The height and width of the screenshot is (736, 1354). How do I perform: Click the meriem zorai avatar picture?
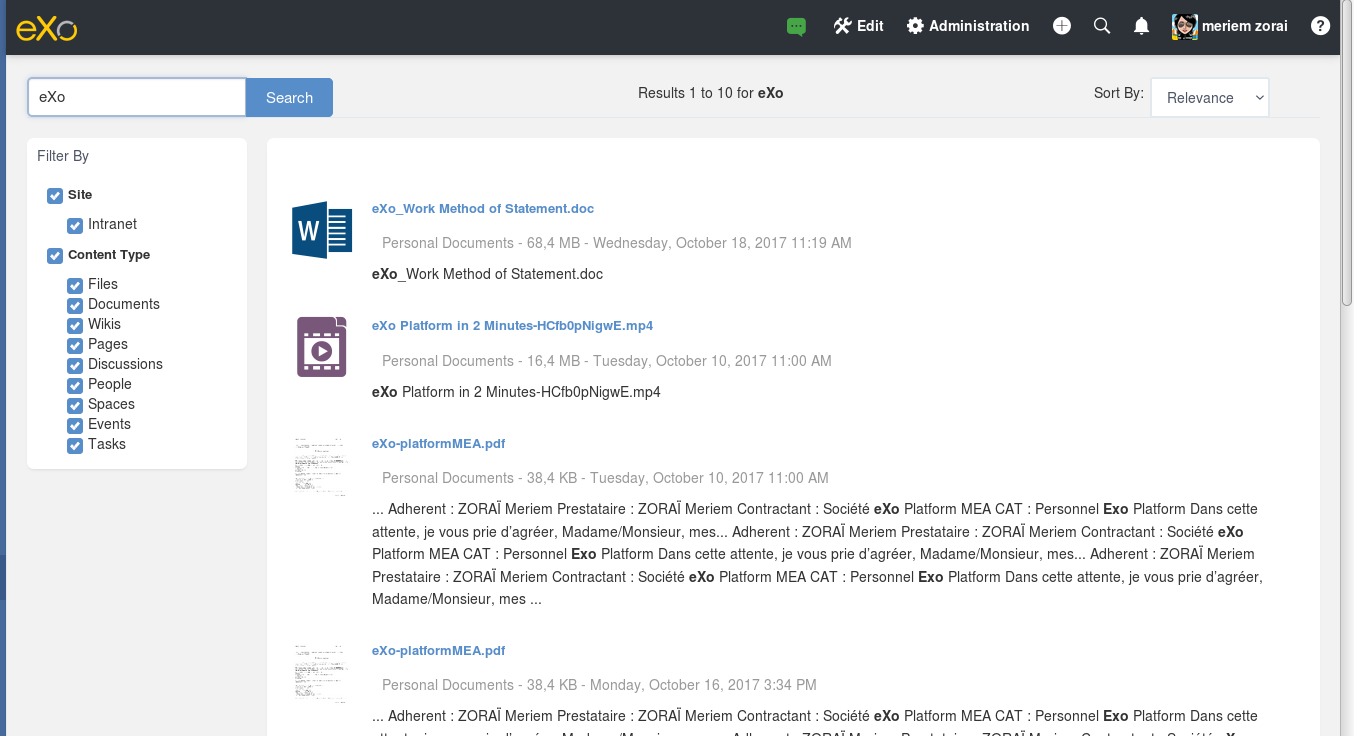point(1185,27)
